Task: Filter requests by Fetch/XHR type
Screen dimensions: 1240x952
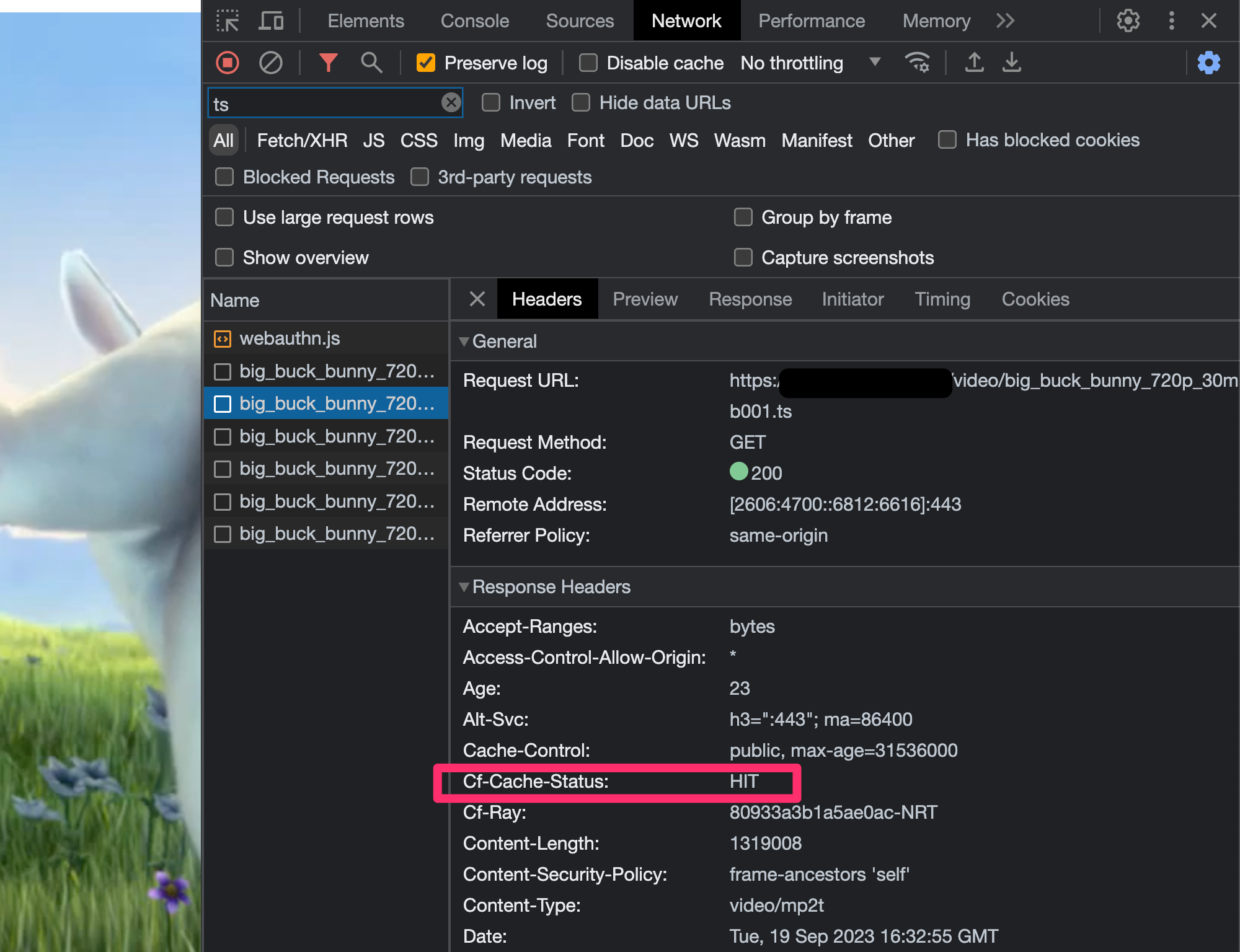Action: point(302,141)
